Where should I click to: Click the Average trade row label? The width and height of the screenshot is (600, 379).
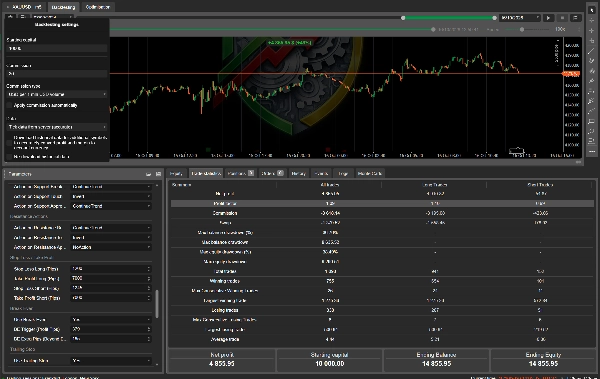coord(225,339)
